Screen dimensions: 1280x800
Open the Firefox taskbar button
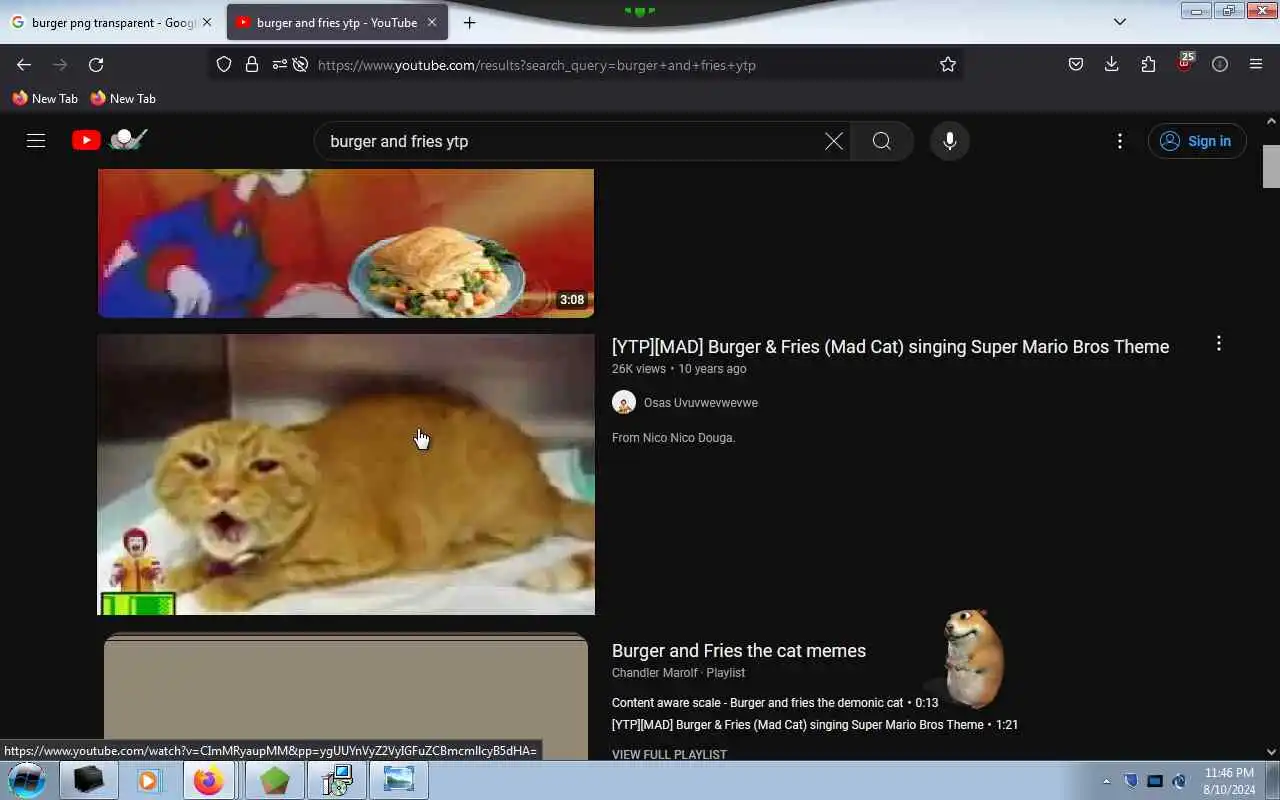[208, 780]
